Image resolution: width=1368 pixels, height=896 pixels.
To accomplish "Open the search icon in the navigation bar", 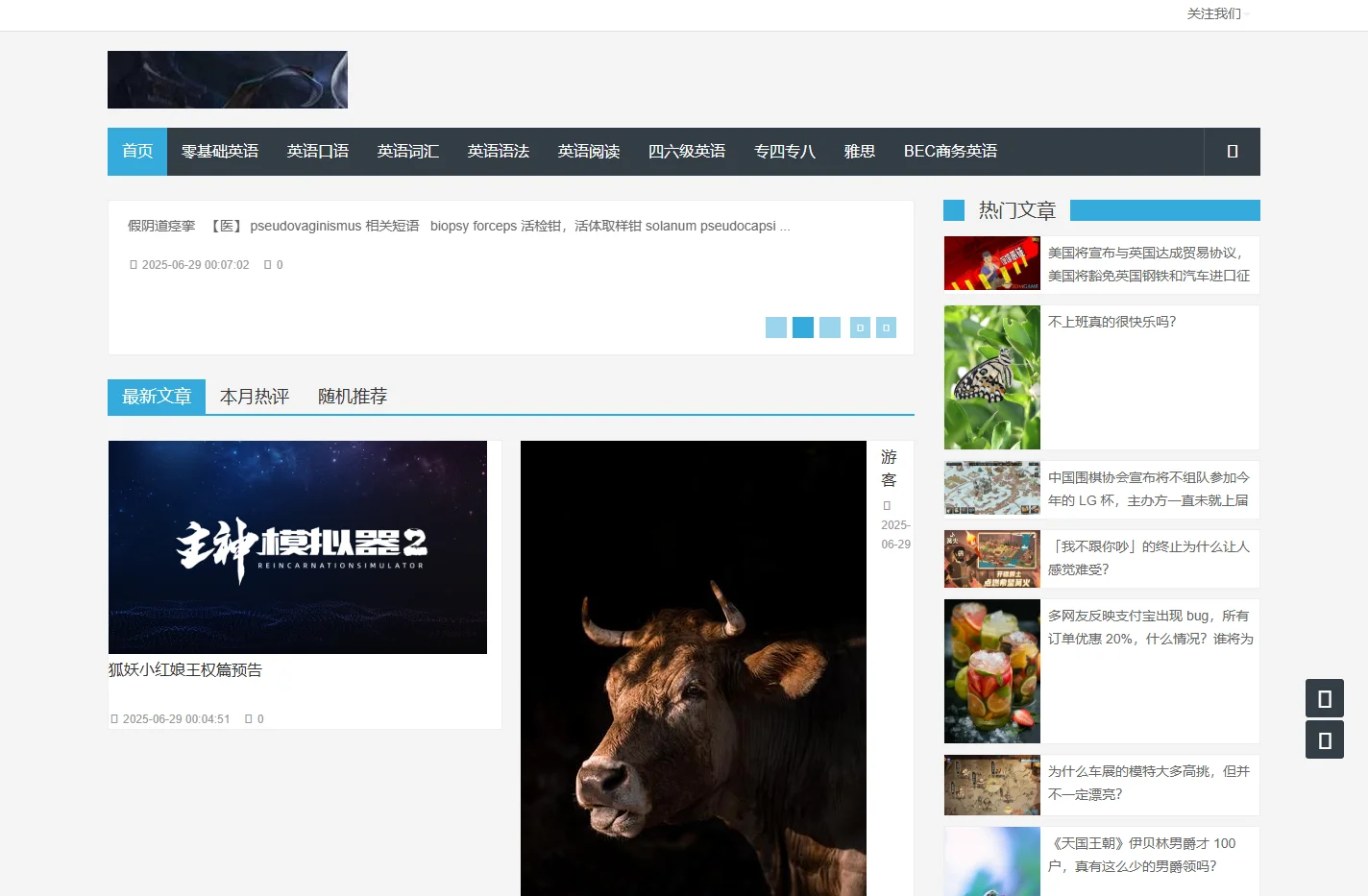I will pos(1233,152).
